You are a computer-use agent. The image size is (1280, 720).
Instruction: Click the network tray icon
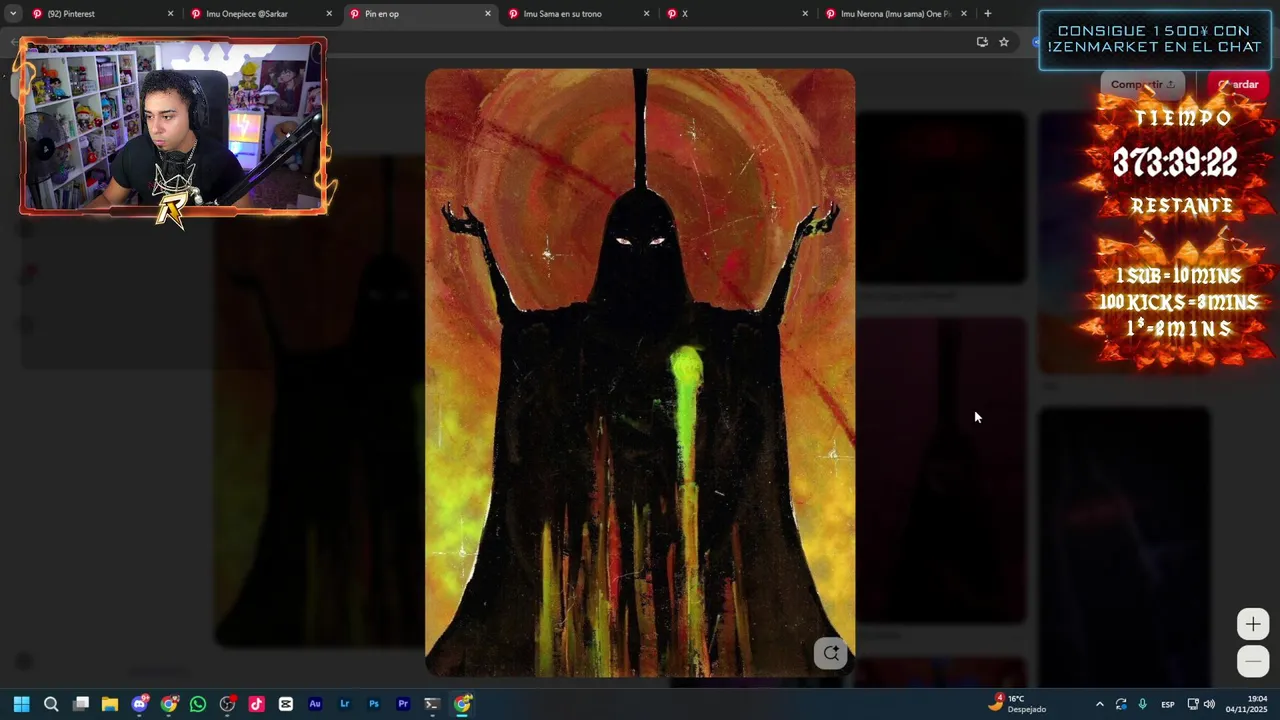pyautogui.click(x=1193, y=704)
